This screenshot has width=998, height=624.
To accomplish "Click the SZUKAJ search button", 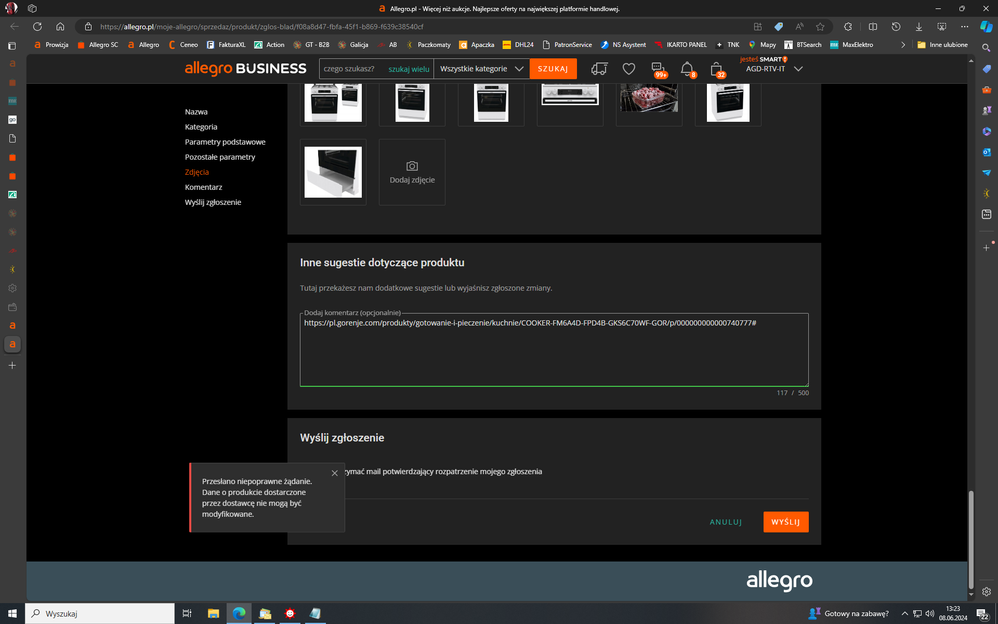I will click(x=553, y=69).
